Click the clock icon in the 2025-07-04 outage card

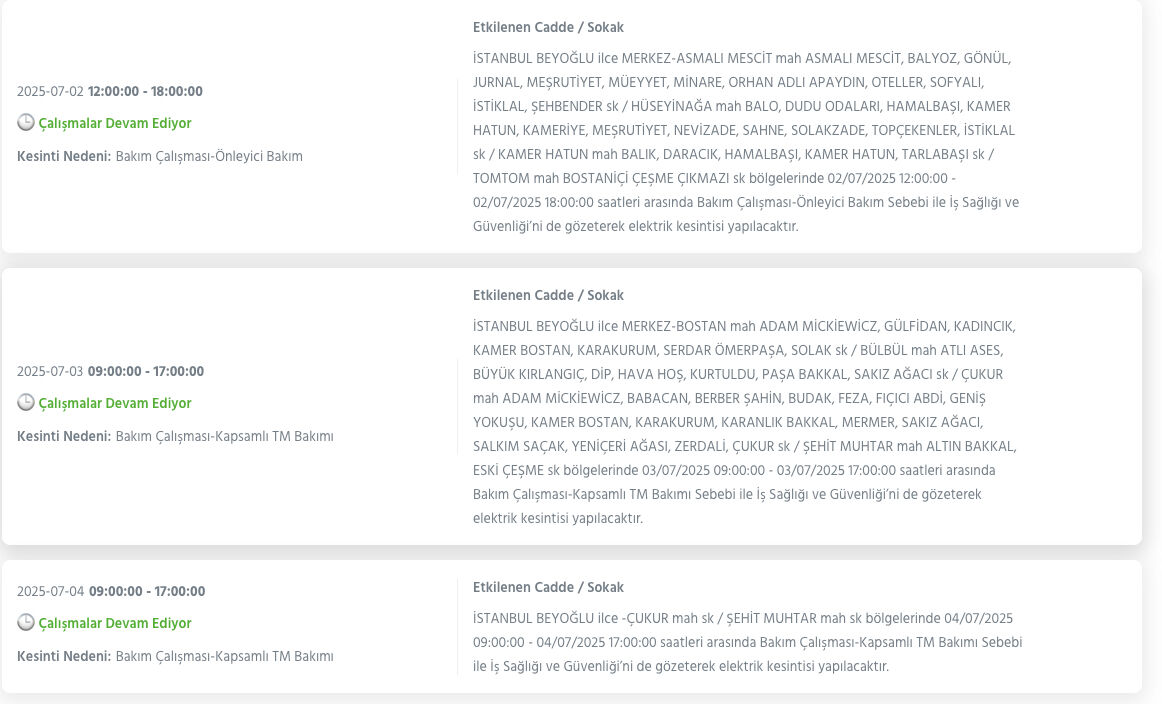click(26, 623)
